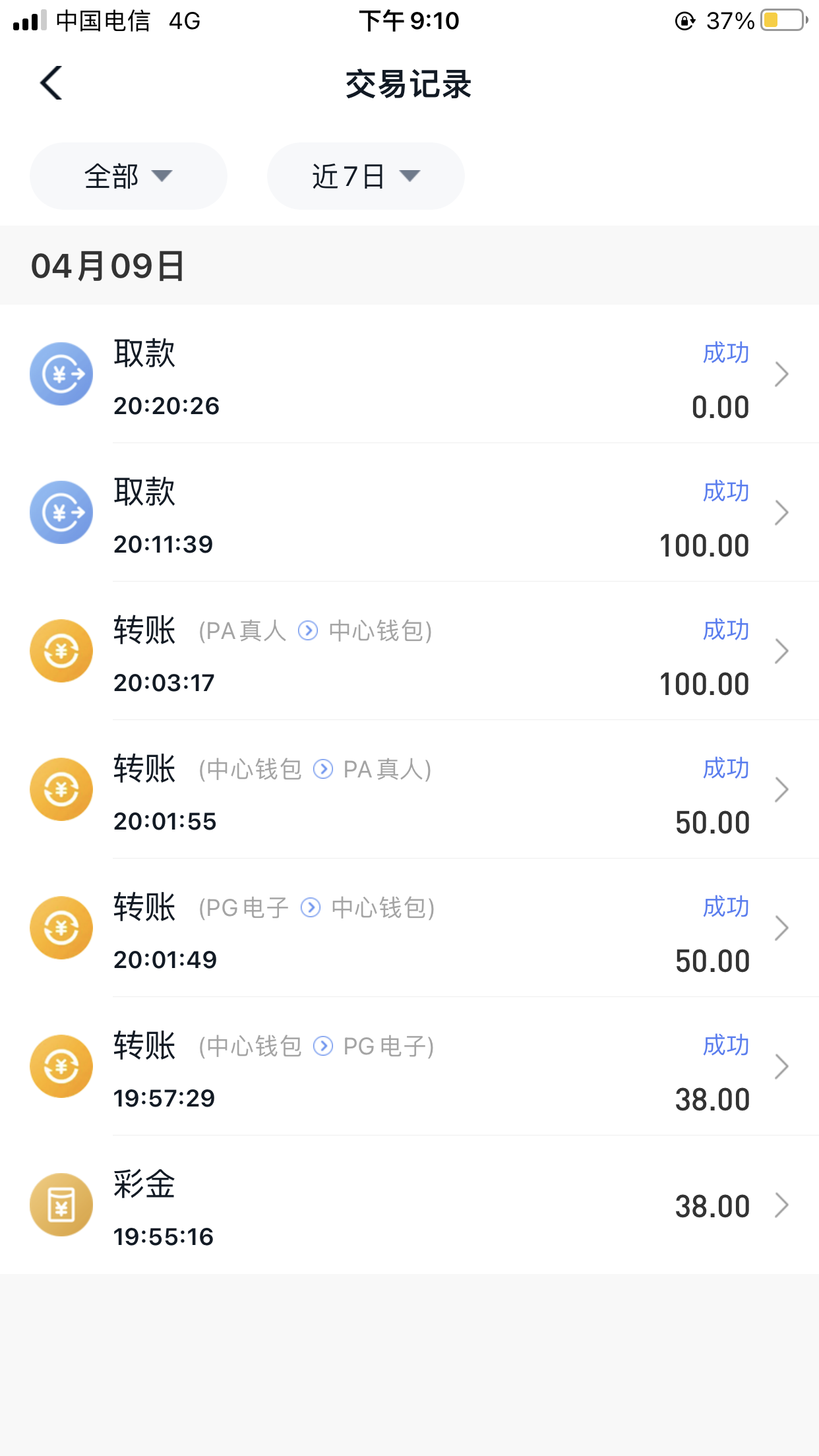Viewport: 819px width, 1456px height.
Task: Open the PG电子 to 中心钱包 transfer label
Action: pos(317,908)
